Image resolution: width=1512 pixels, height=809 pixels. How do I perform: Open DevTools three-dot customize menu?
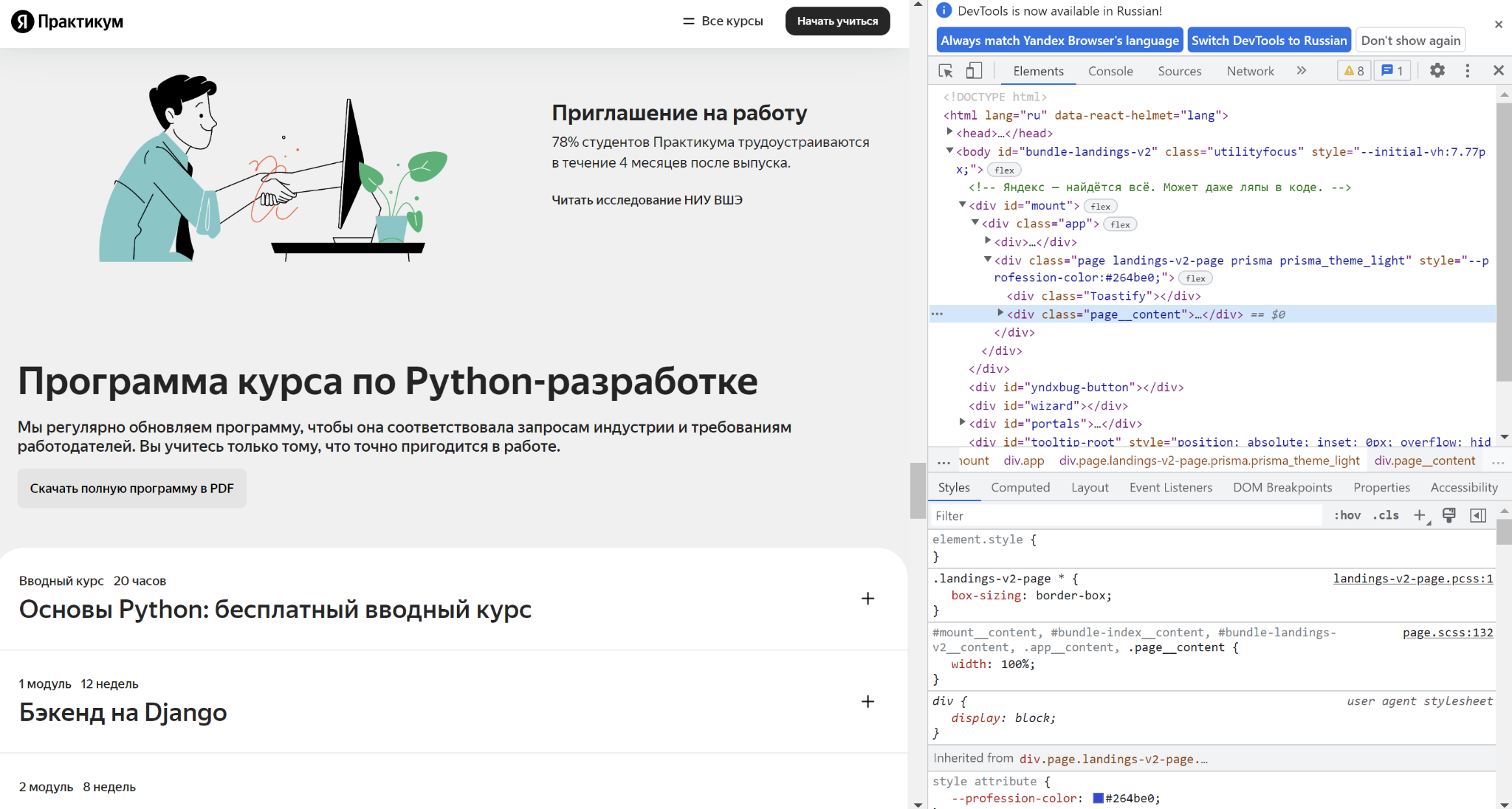1467,71
